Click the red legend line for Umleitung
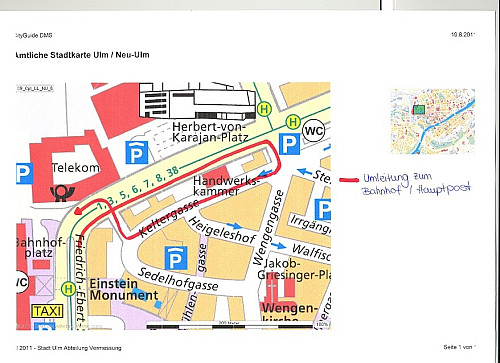Image resolution: width=500 pixels, height=363 pixels. [349, 180]
